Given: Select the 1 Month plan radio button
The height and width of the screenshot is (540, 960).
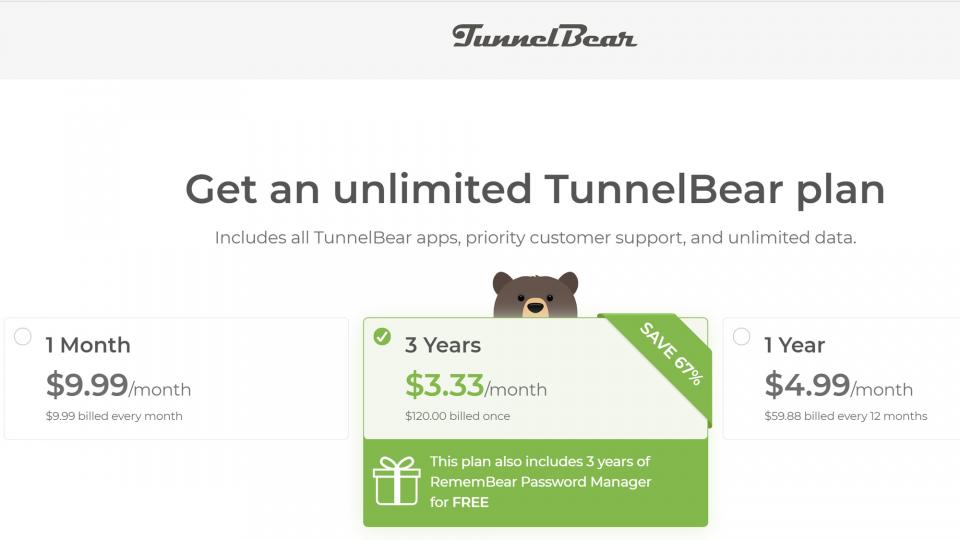Looking at the screenshot, I should click(x=23, y=337).
